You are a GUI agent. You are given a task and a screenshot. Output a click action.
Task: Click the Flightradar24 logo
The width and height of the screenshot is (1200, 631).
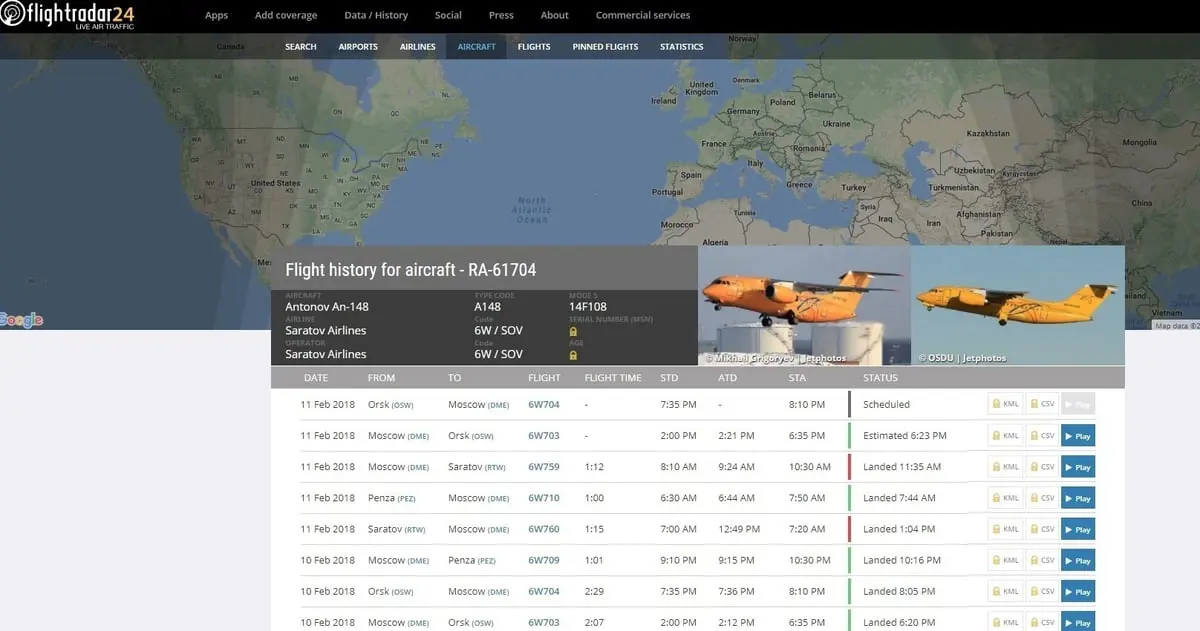point(68,15)
